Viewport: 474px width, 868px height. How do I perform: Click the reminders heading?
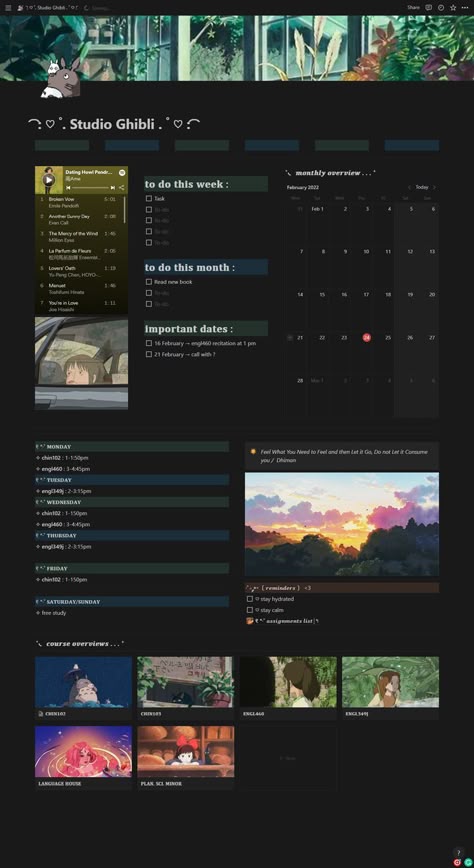[342, 588]
